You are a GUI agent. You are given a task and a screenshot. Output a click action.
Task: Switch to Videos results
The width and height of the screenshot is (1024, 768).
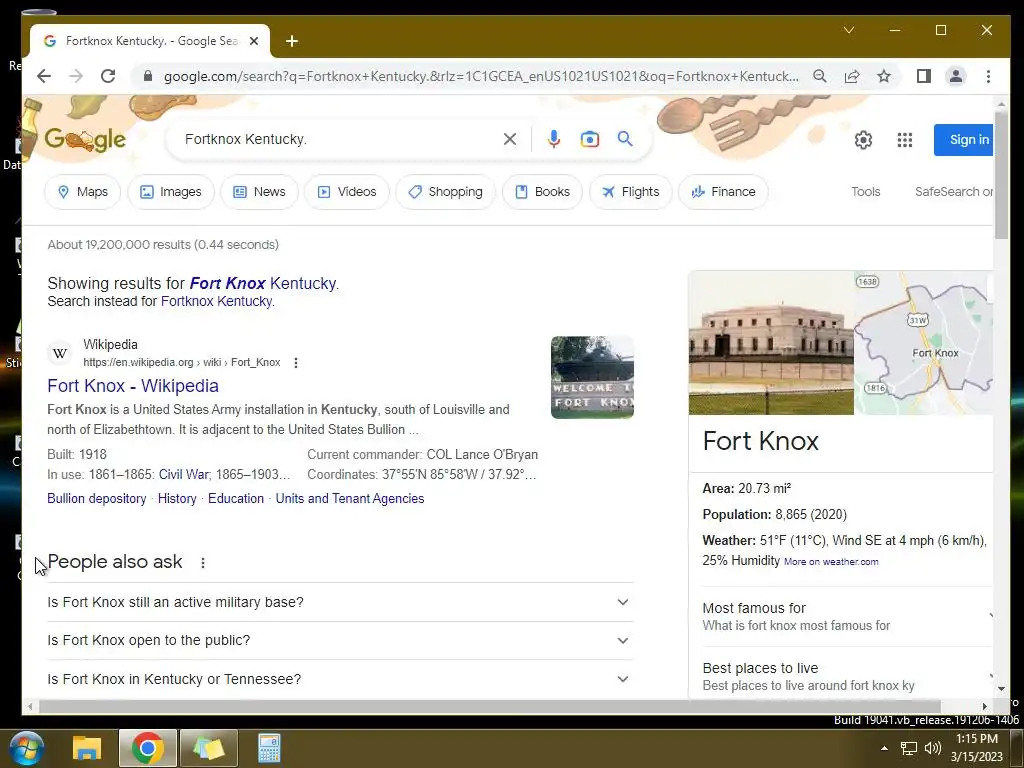347,192
